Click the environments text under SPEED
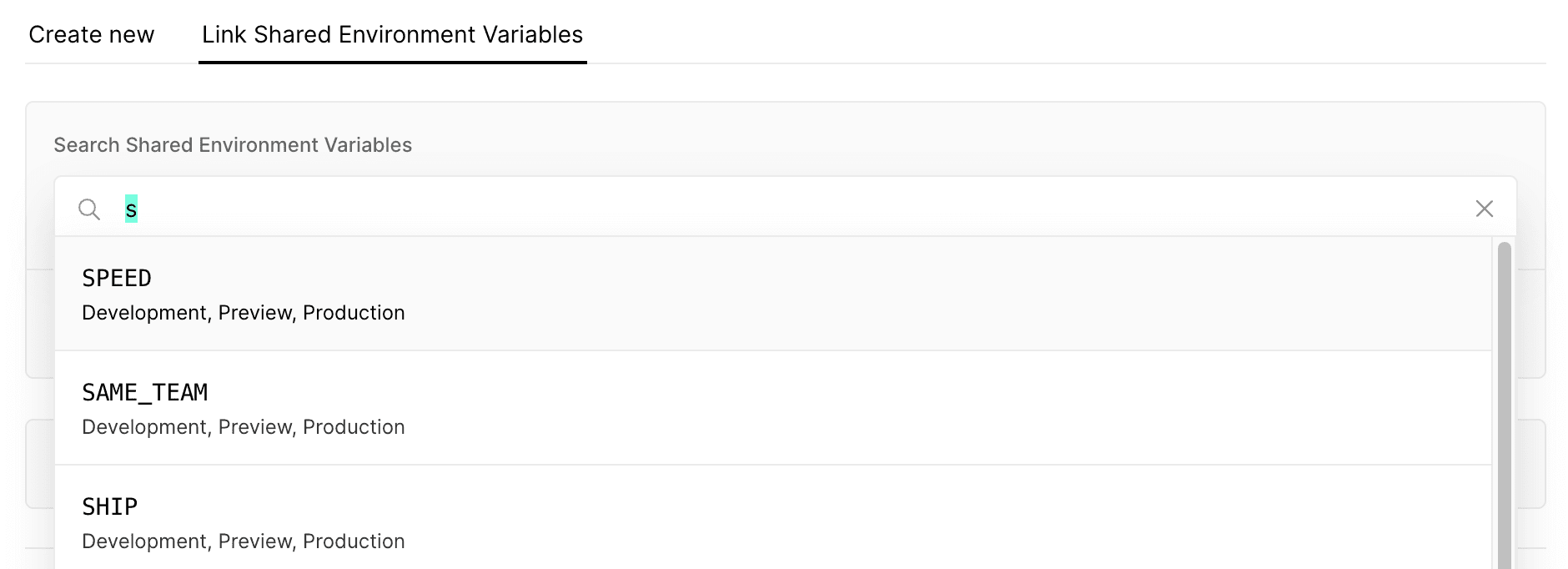Image resolution: width=1568 pixels, height=569 pixels. click(x=244, y=313)
